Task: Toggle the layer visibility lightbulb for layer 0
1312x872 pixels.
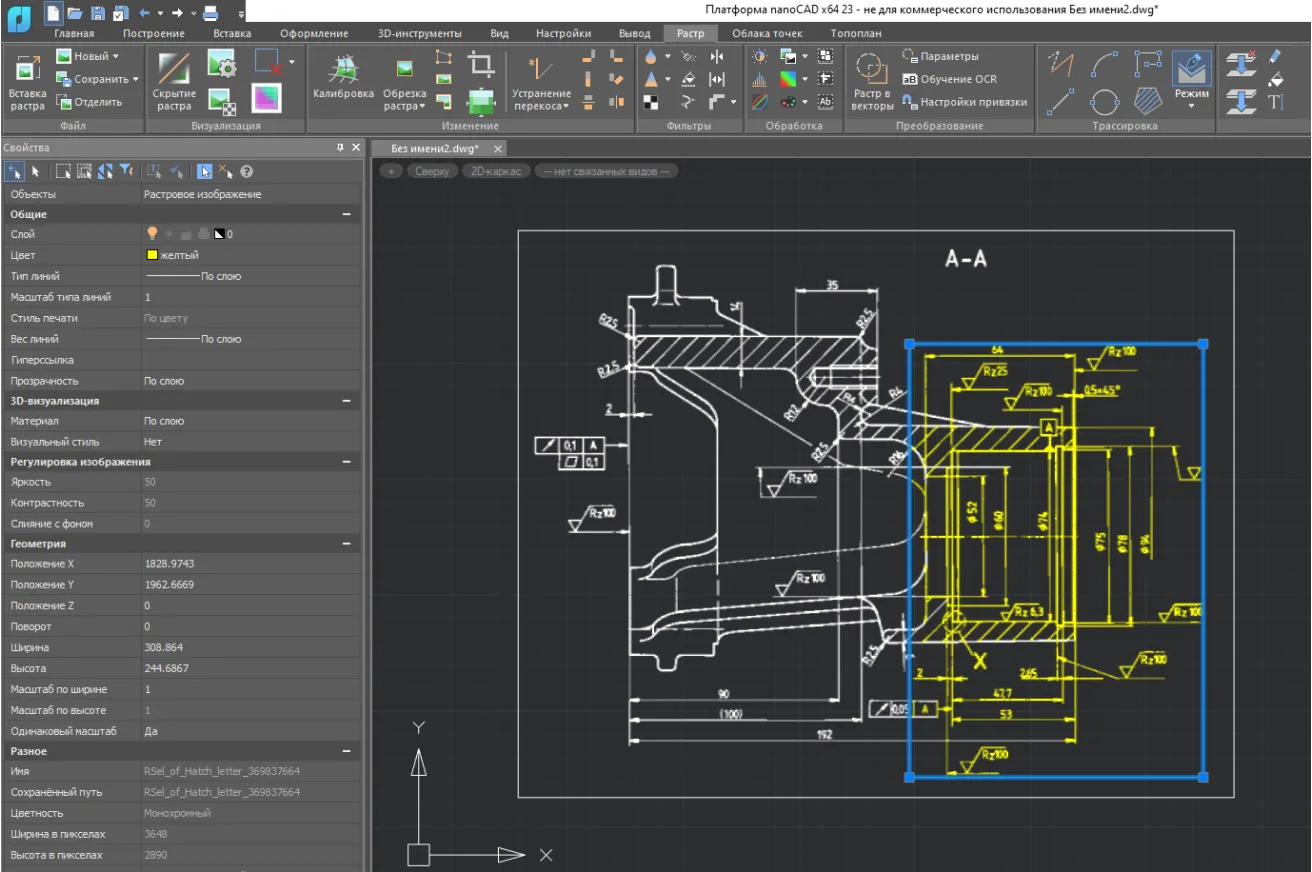Action: click(x=152, y=233)
